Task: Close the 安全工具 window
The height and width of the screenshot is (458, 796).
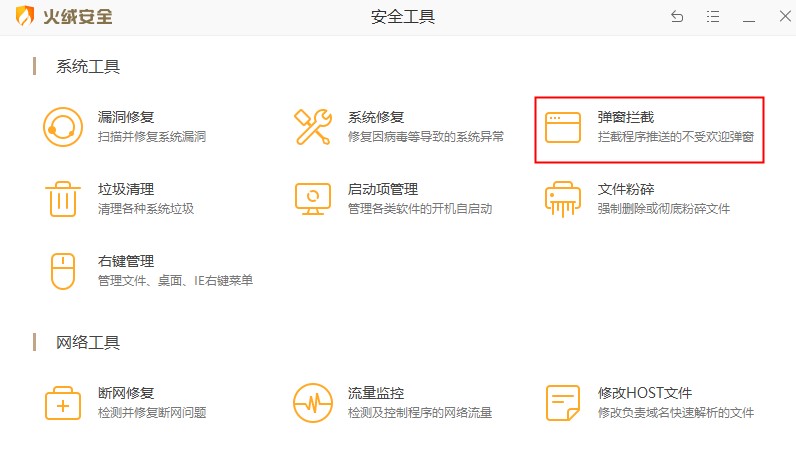Action: [785, 16]
